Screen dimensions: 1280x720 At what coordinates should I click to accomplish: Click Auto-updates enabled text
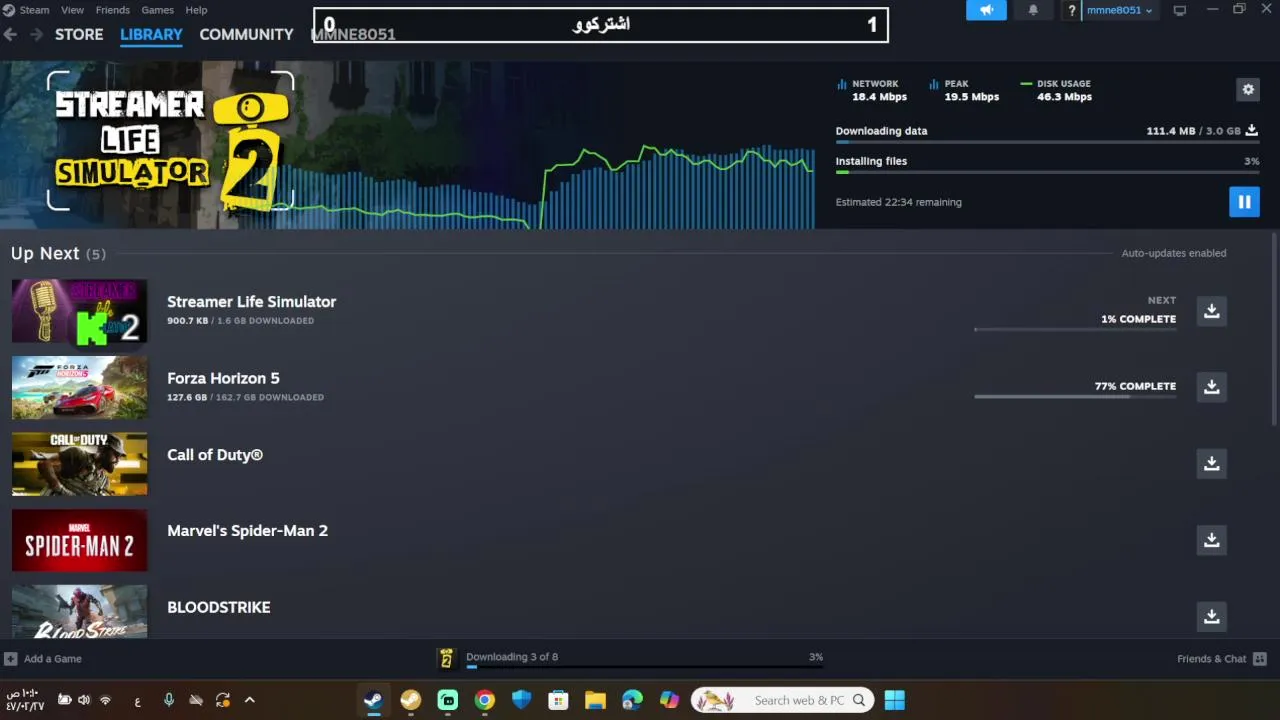(1173, 253)
